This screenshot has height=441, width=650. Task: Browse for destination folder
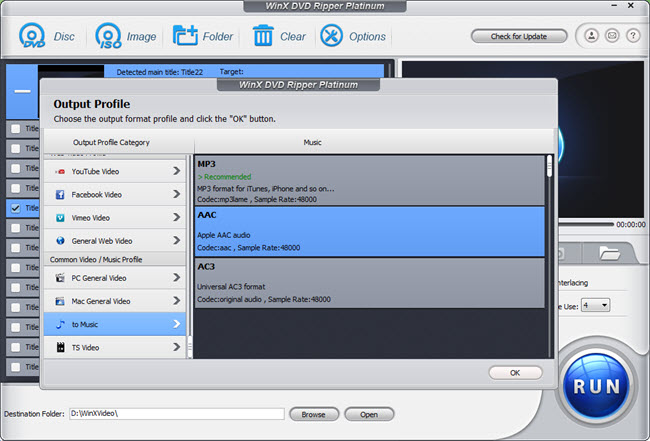pyautogui.click(x=314, y=414)
